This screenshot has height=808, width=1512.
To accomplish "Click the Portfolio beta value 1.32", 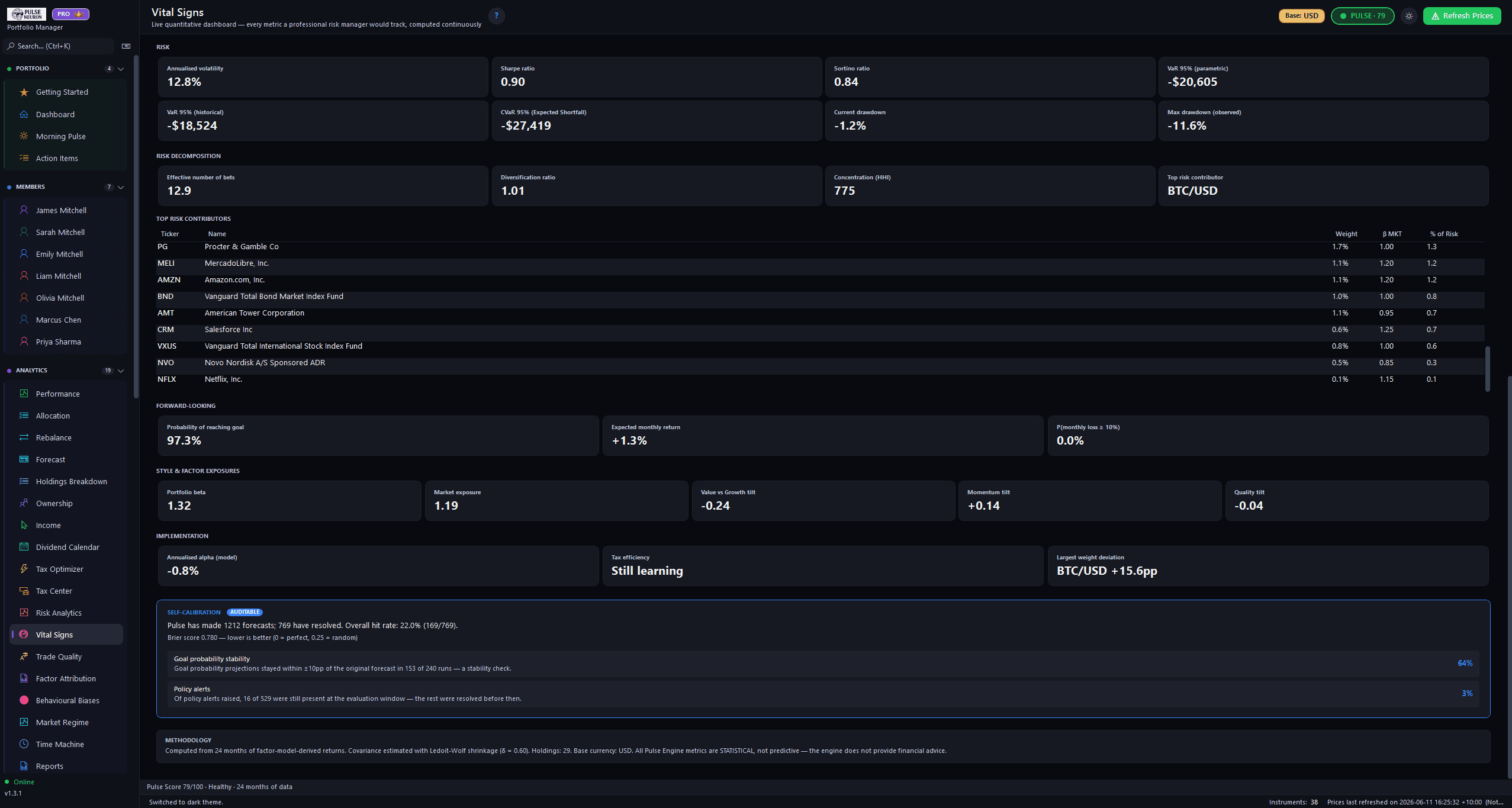I will tap(179, 506).
